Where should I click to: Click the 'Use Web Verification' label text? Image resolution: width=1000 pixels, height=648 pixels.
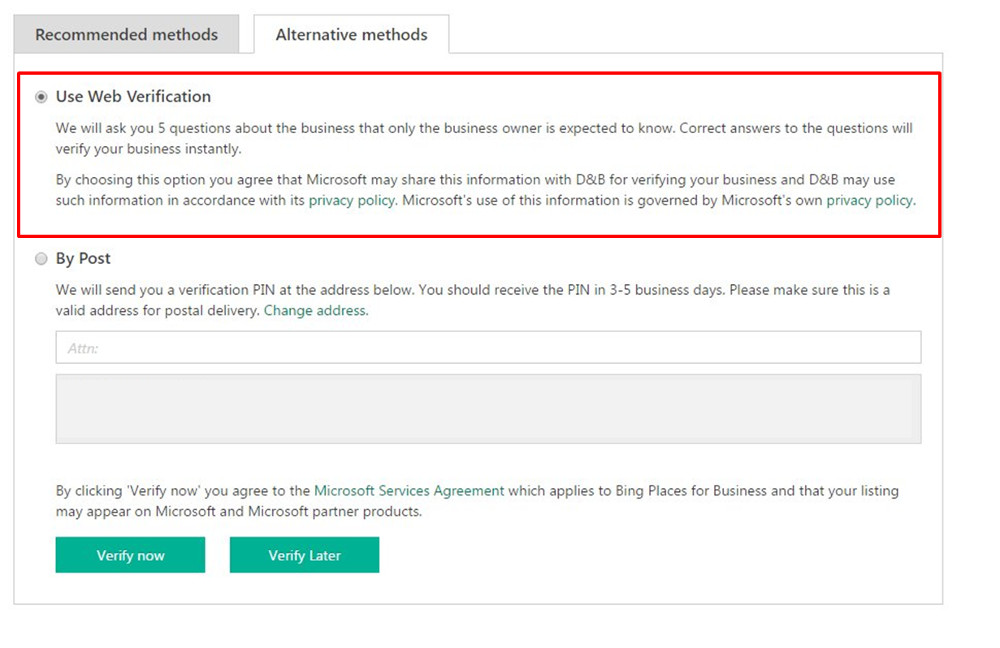[133, 97]
